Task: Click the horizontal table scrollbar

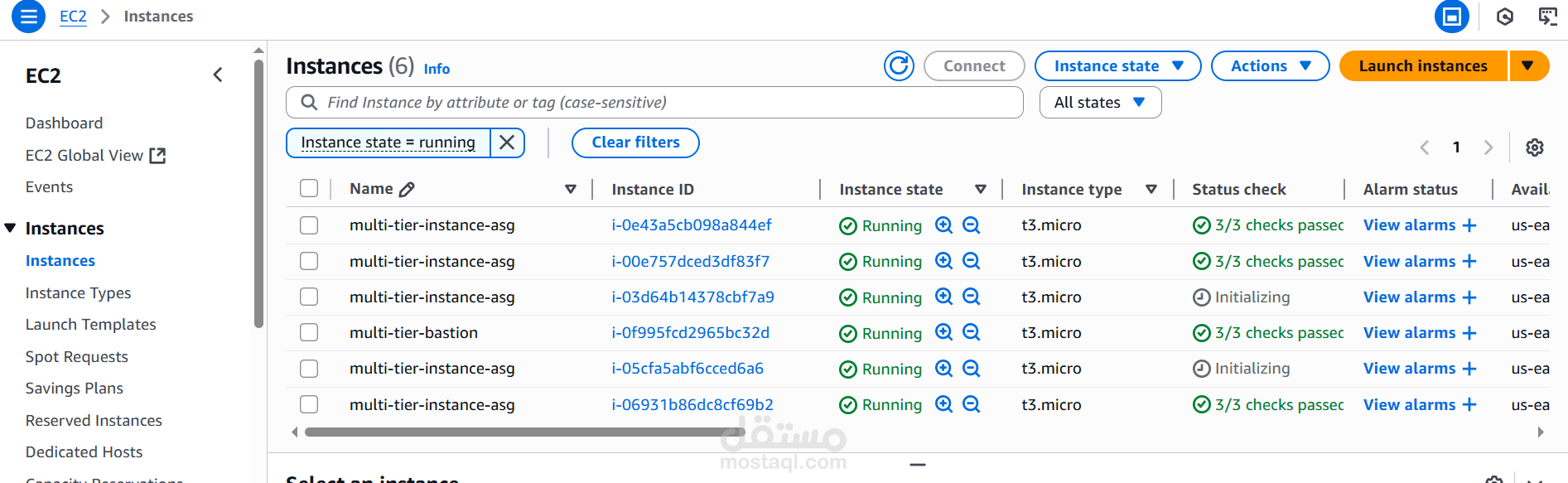Action: (x=525, y=432)
